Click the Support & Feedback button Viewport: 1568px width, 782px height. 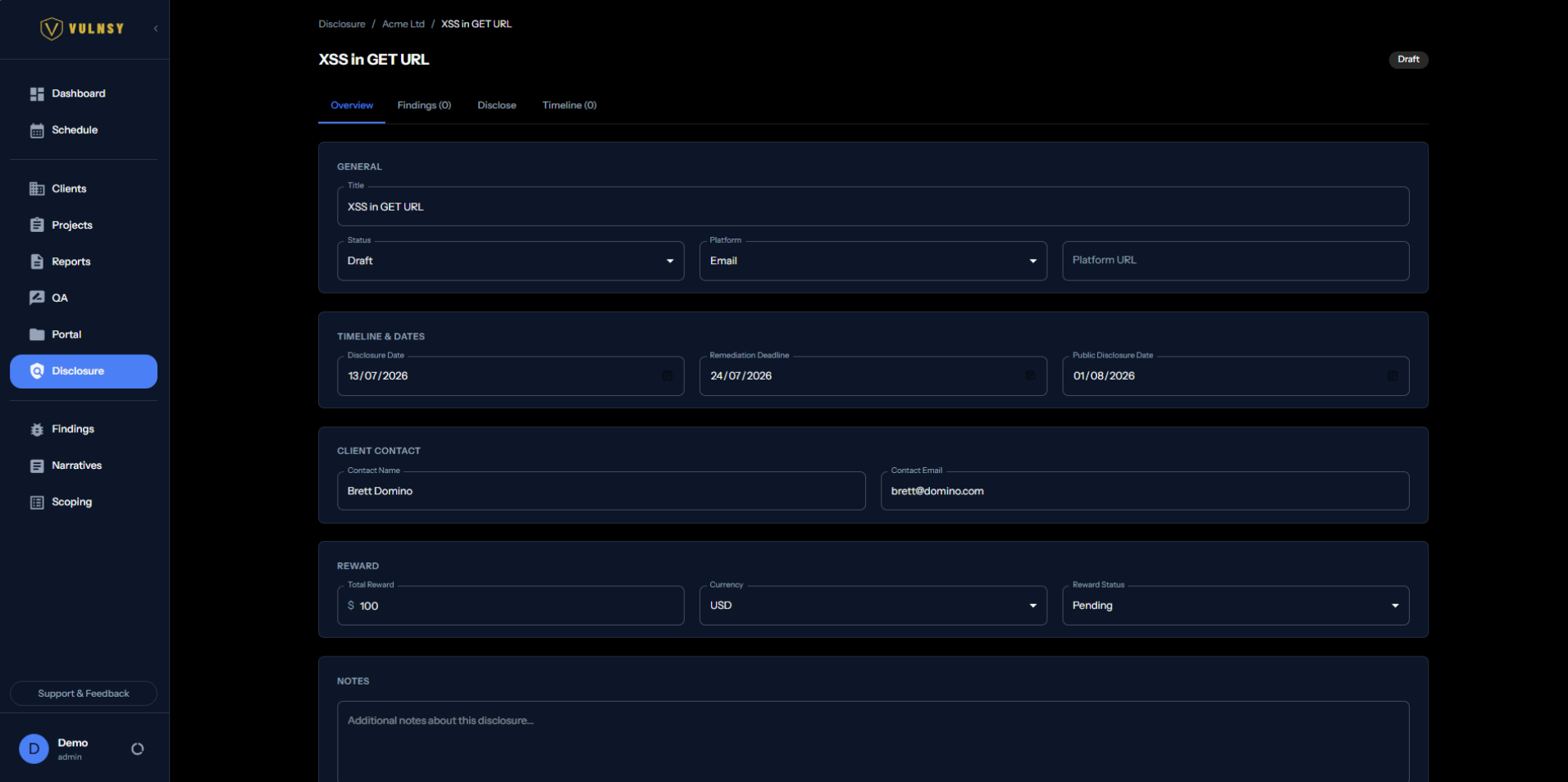[x=84, y=693]
